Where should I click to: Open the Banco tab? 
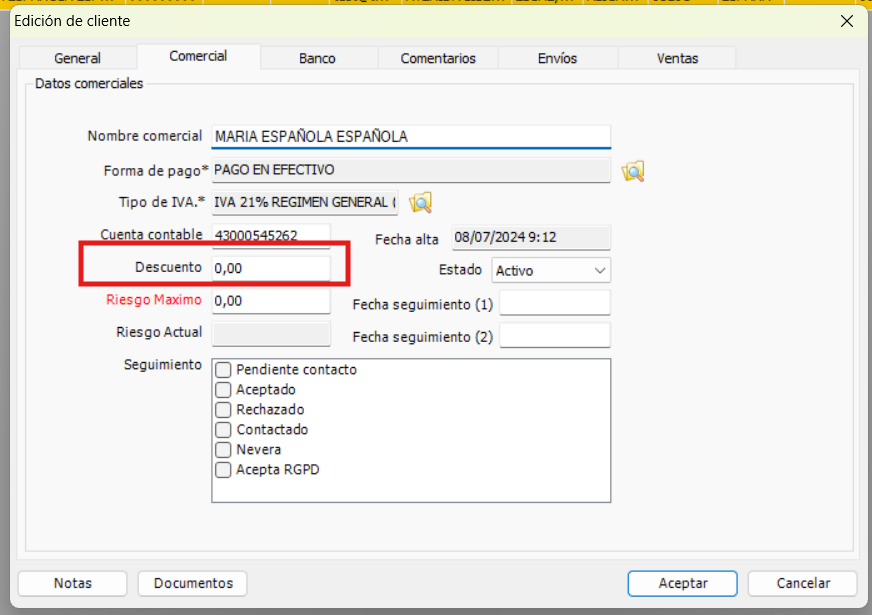pyautogui.click(x=318, y=58)
